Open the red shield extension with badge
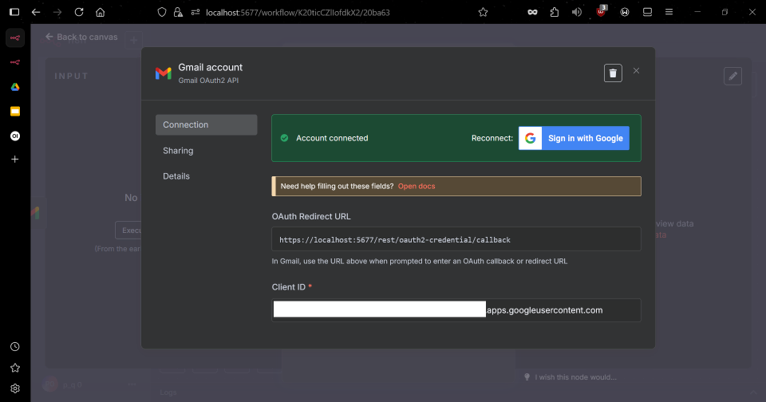This screenshot has width=766, height=402. (601, 12)
